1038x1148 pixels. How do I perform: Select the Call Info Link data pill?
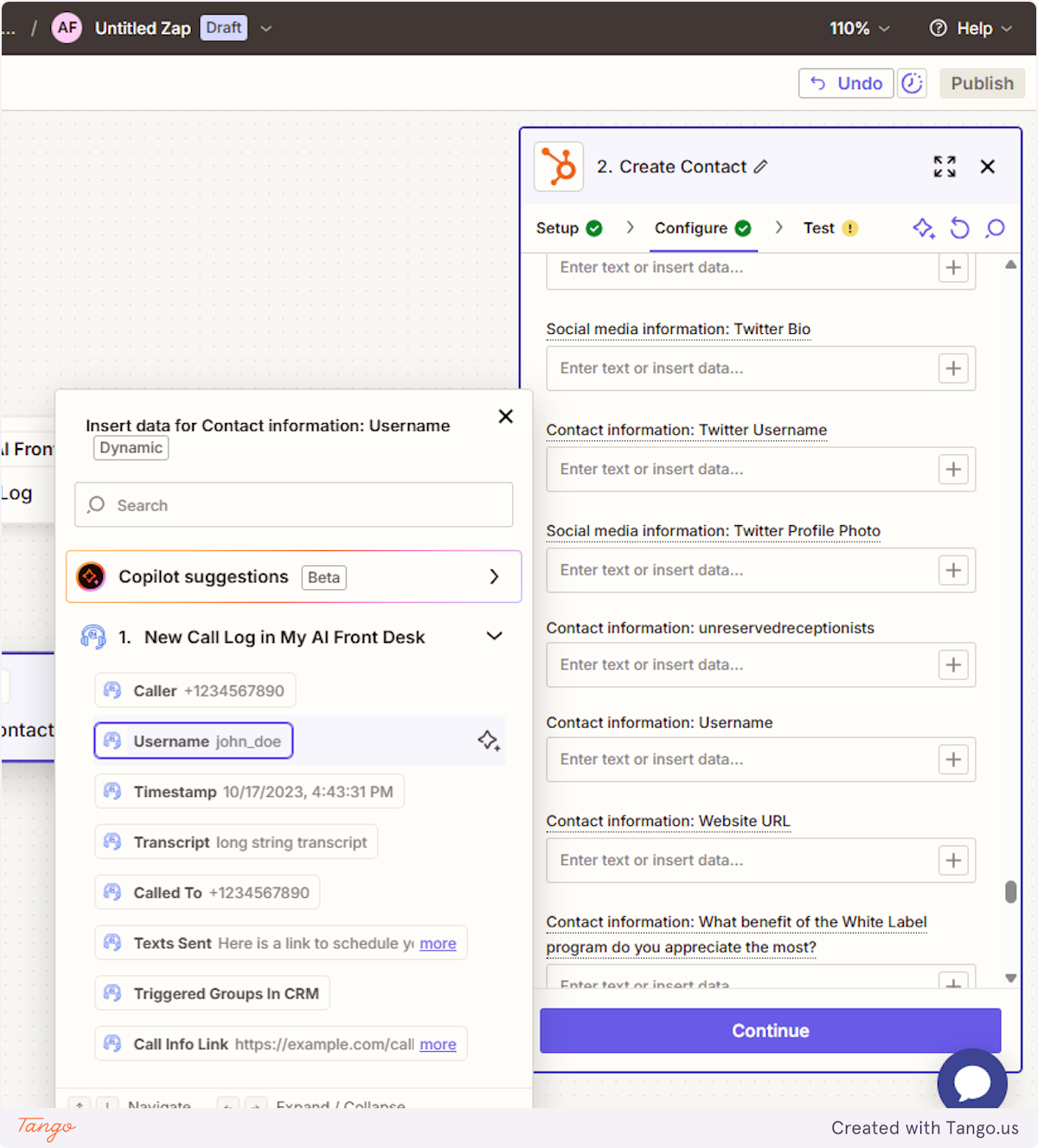pos(281,1044)
